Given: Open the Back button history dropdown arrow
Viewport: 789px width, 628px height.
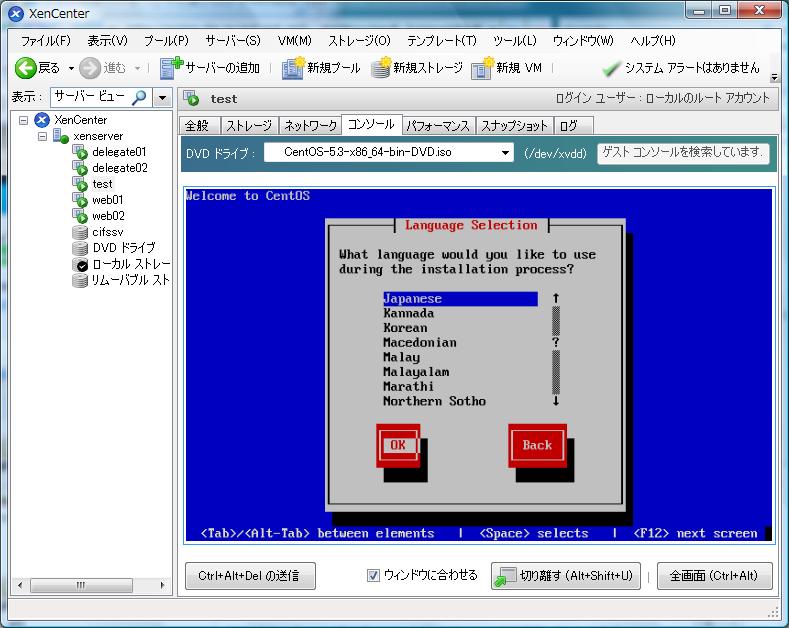Looking at the screenshot, I should click(x=71, y=68).
